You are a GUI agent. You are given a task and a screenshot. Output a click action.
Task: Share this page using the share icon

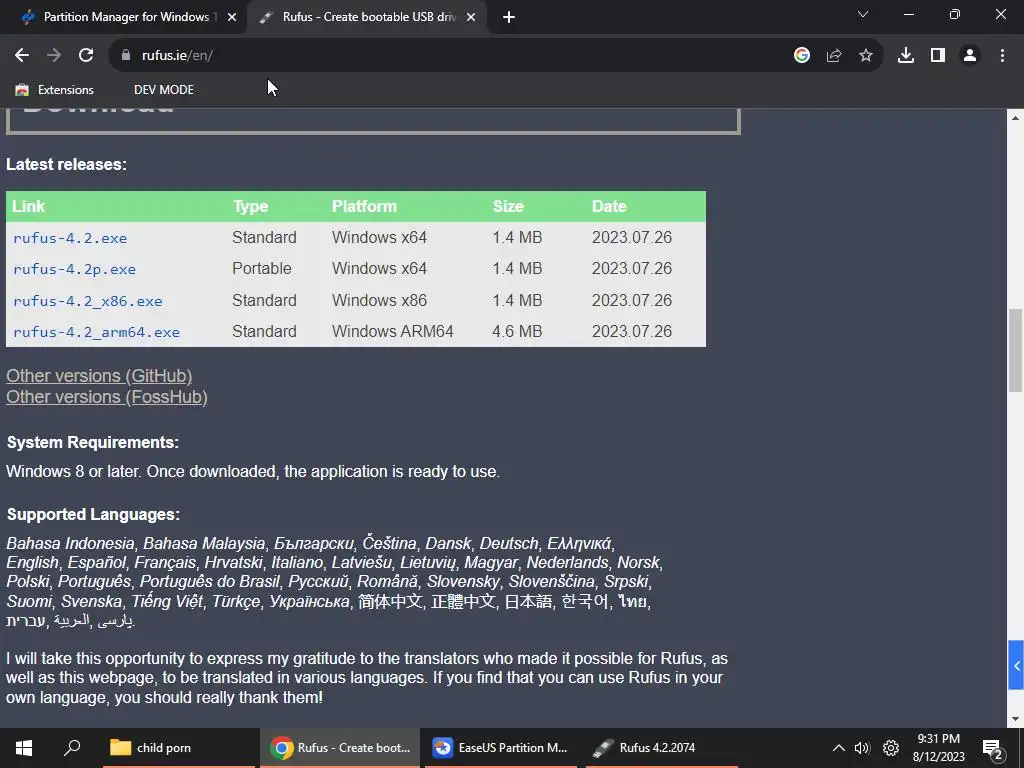[834, 56]
